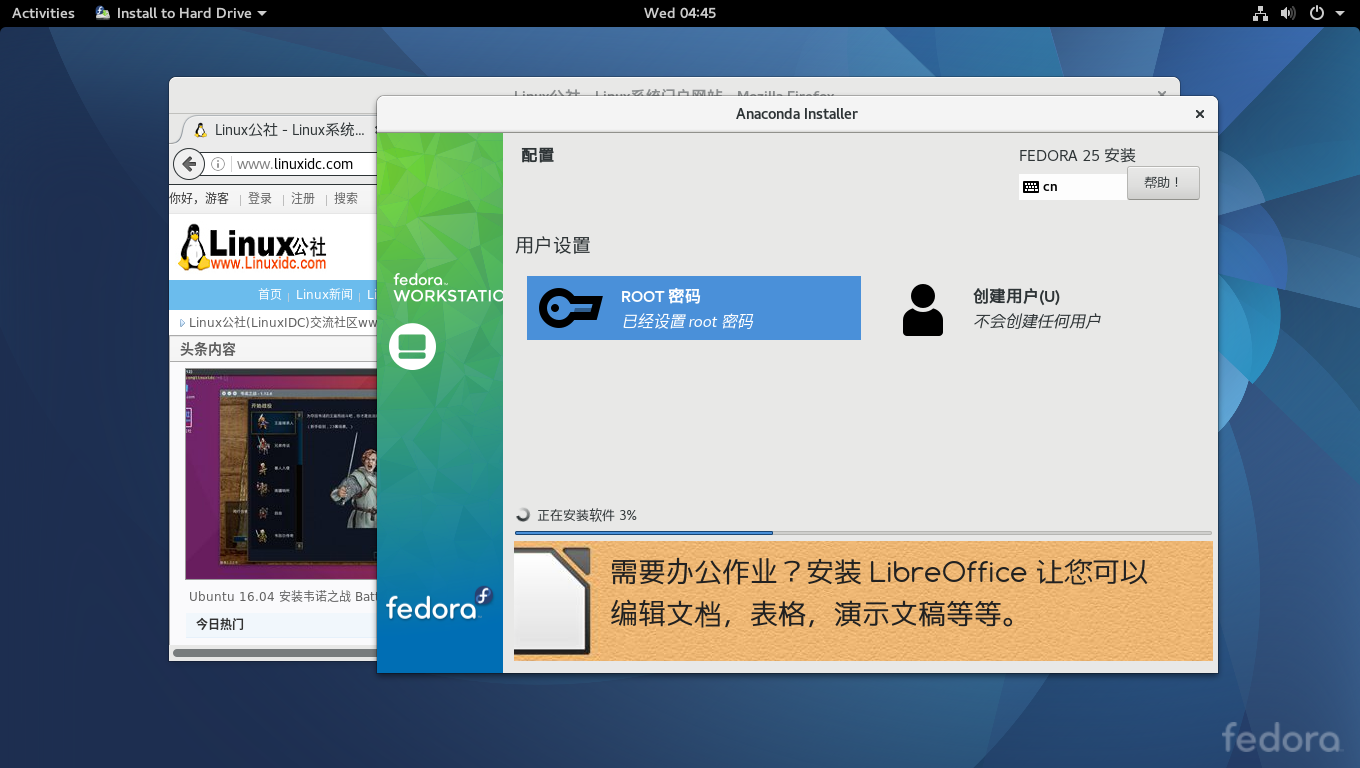Click the key icon for root password
This screenshot has height=768, width=1360.
click(570, 308)
